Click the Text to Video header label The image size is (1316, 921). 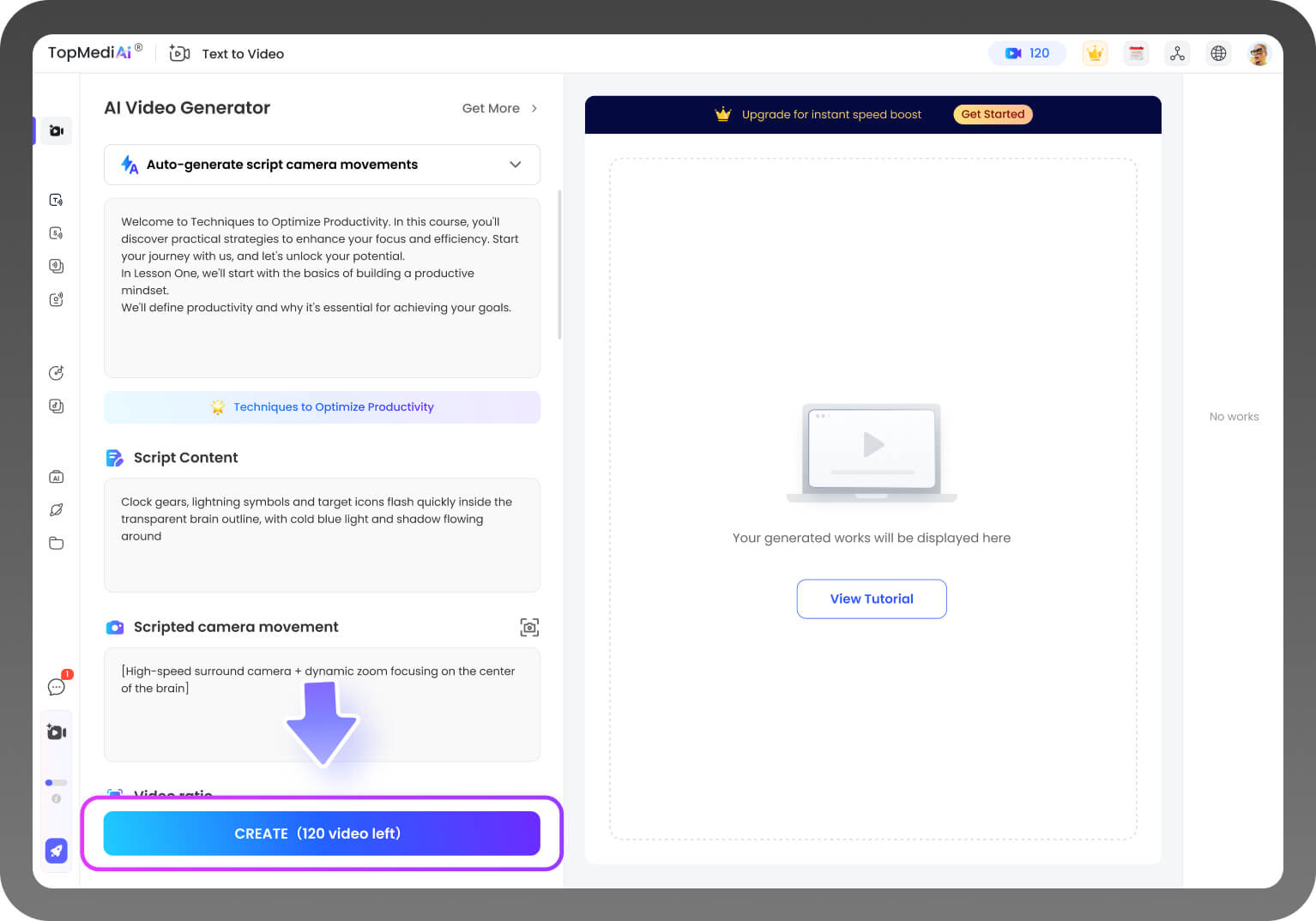click(243, 54)
